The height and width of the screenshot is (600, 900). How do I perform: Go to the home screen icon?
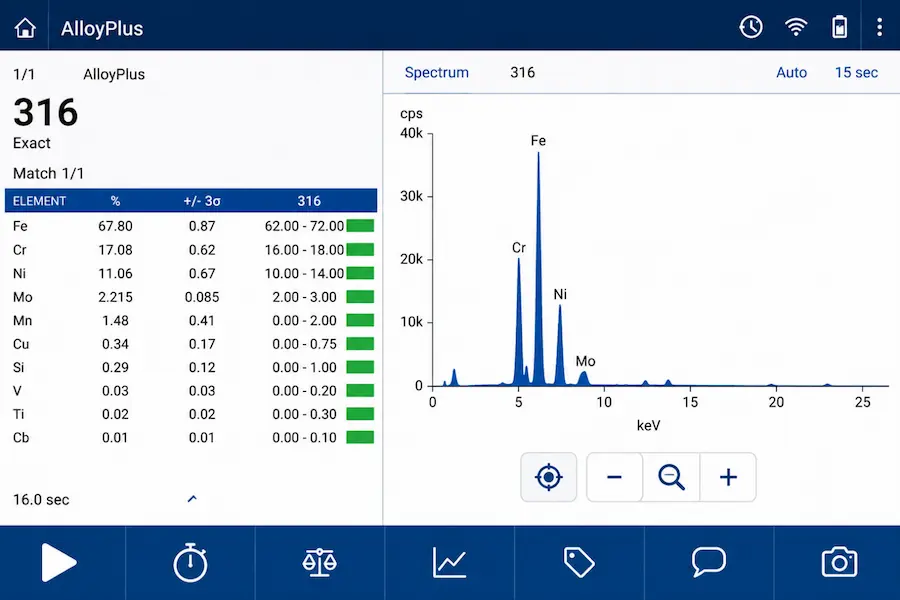[x=25, y=27]
